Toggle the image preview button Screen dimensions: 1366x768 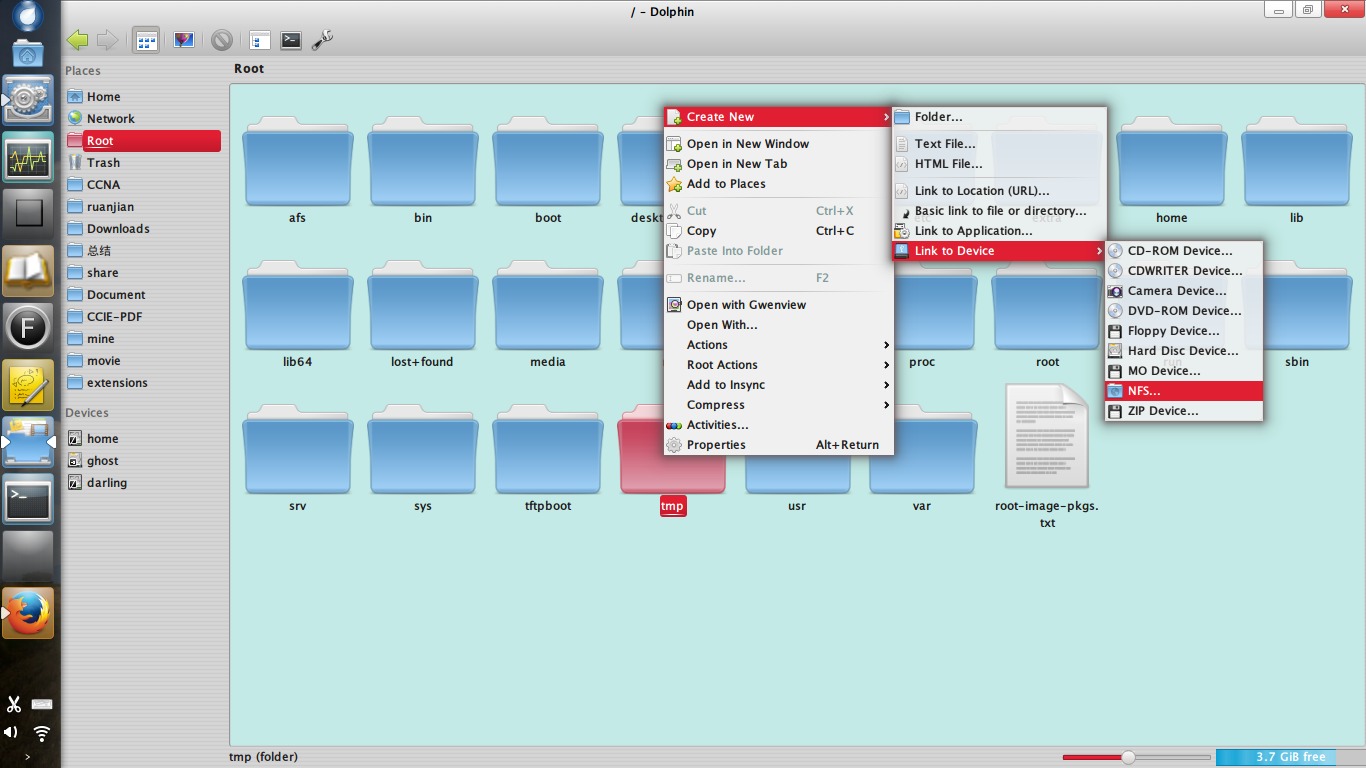pos(184,40)
